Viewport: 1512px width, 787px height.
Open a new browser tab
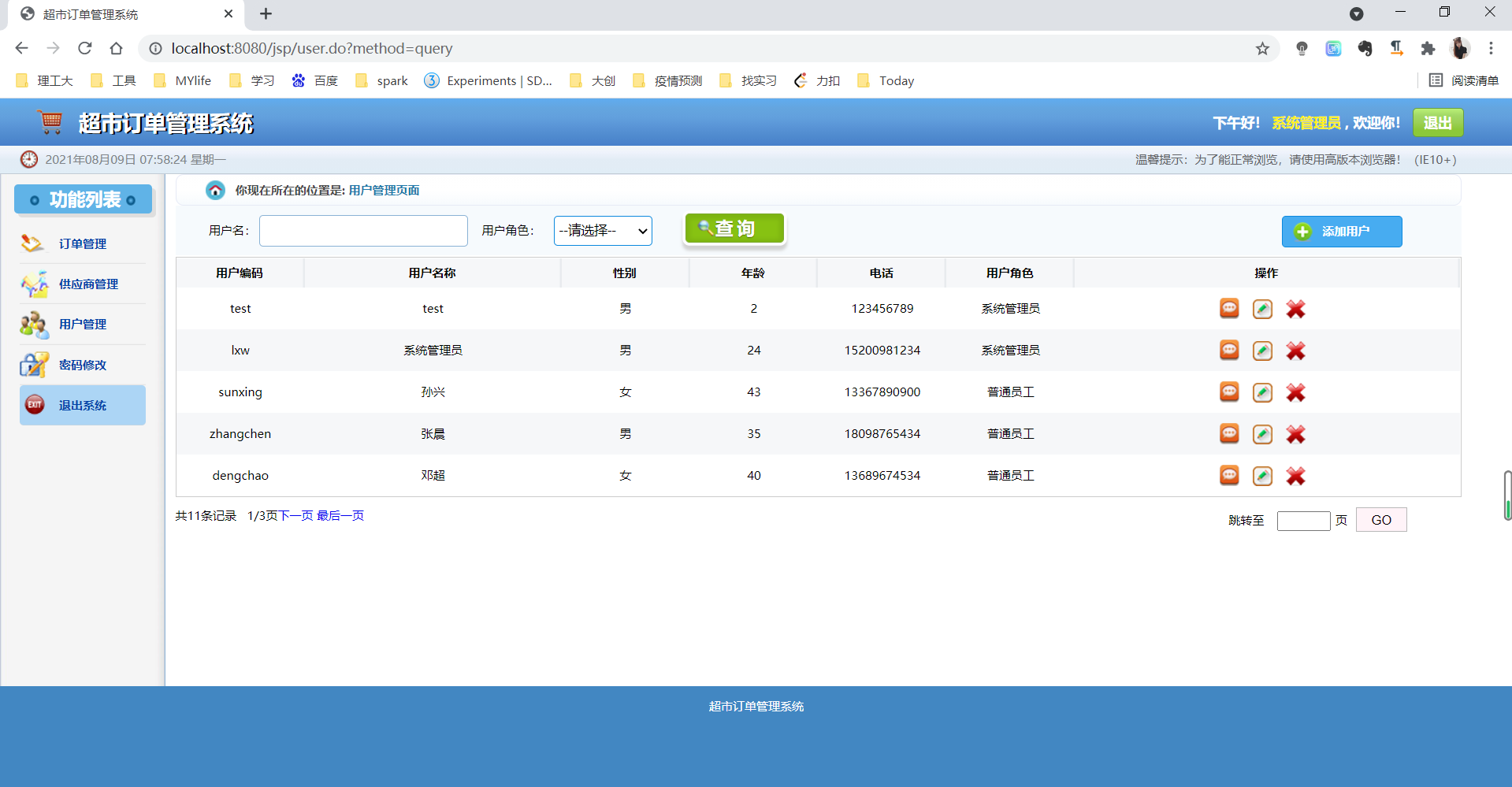[266, 13]
